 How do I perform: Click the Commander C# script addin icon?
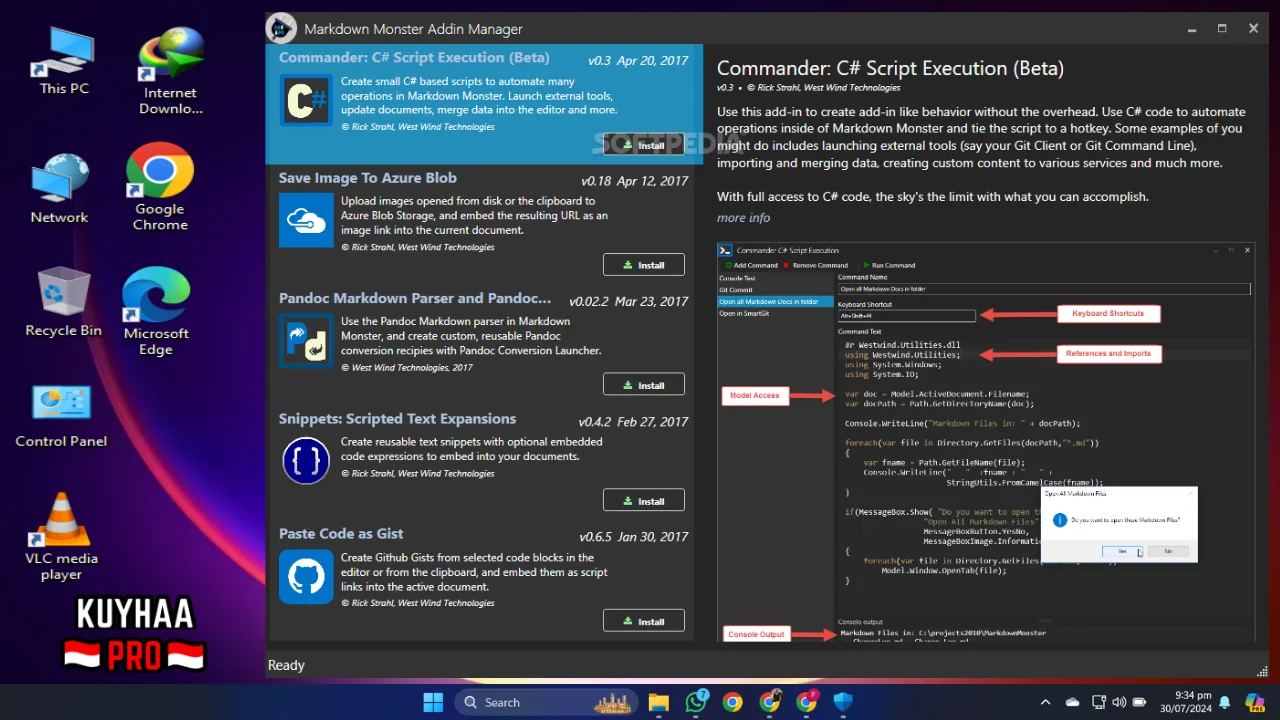point(306,100)
